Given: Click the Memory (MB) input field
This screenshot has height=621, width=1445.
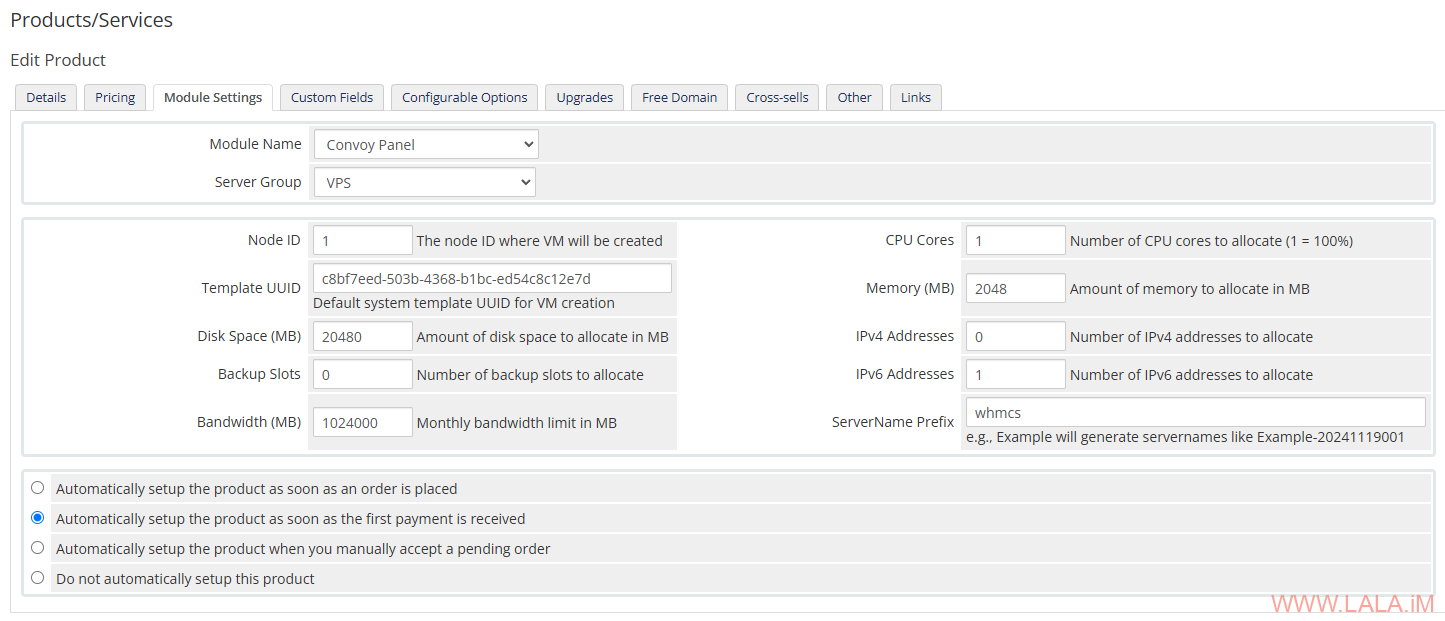Looking at the screenshot, I should [x=1015, y=288].
